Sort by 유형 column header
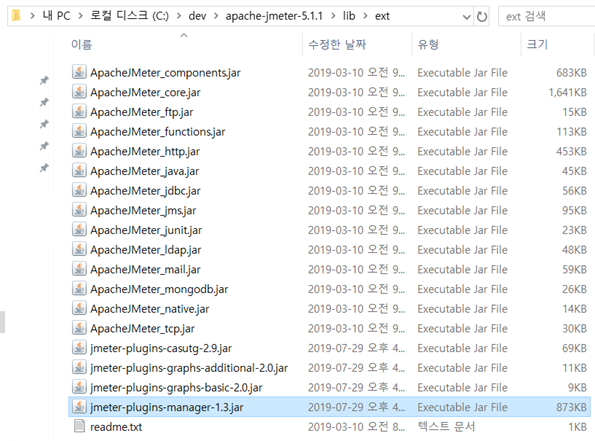This screenshot has height=441, width=595. 428,44
